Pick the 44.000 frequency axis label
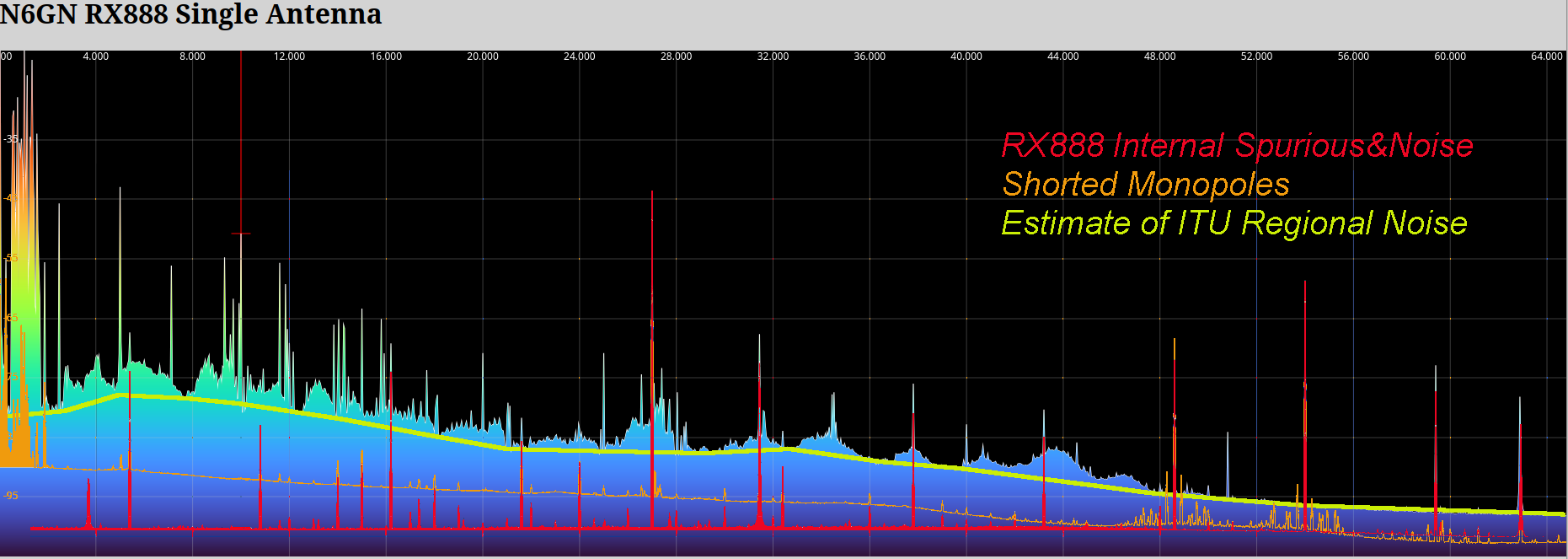The height and width of the screenshot is (559, 1568). click(x=1062, y=56)
